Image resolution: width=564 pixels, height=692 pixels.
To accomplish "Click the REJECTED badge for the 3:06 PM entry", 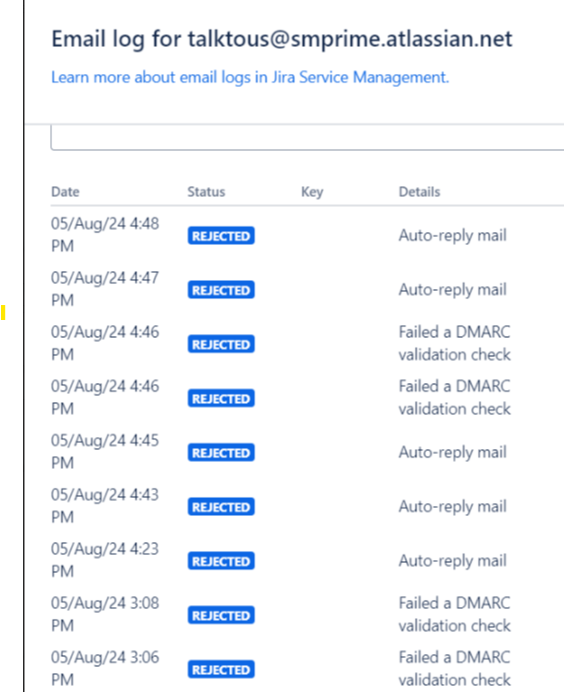I will (221, 669).
